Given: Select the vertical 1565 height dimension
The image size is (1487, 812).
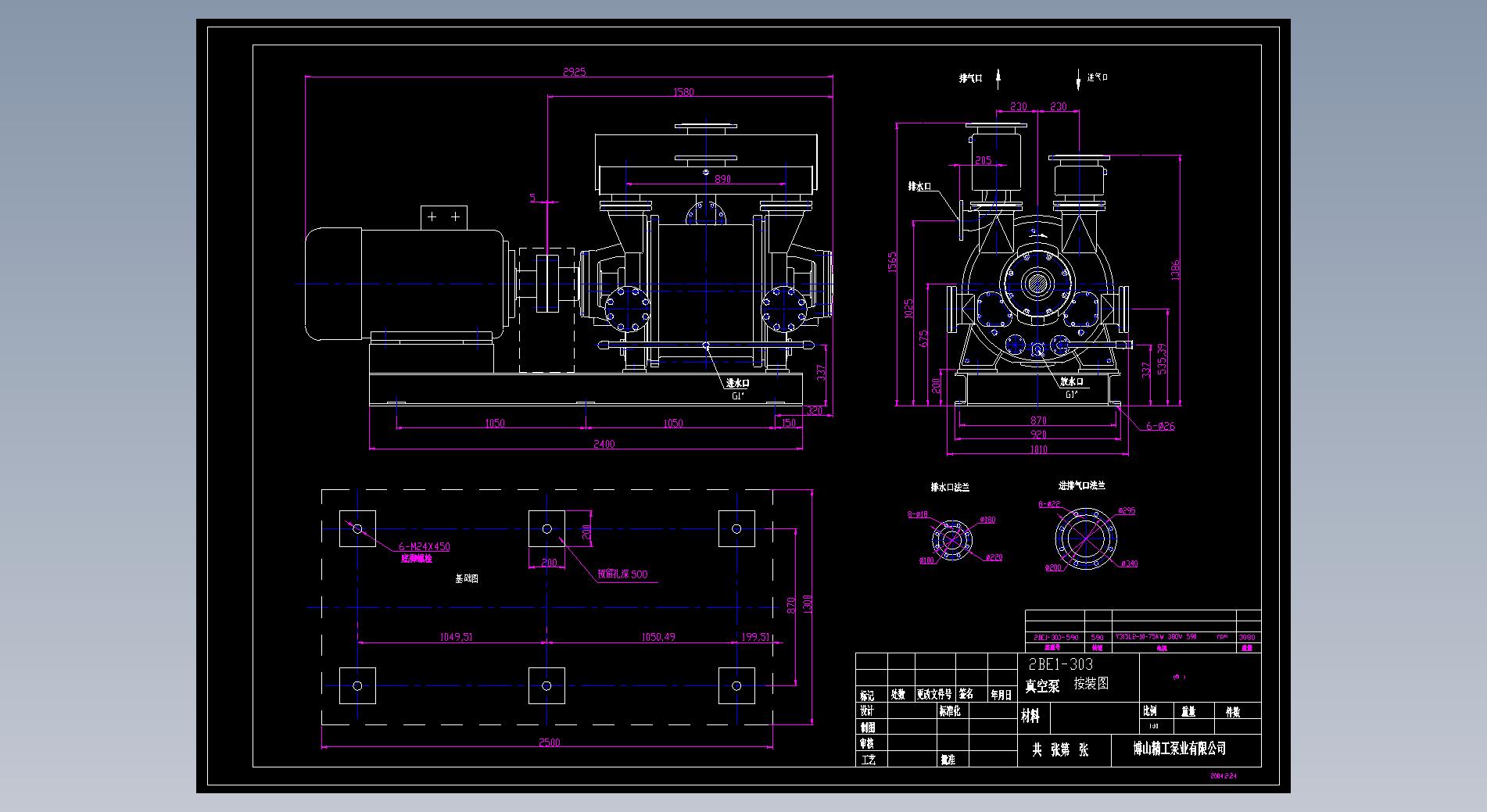Looking at the screenshot, I should click(893, 263).
